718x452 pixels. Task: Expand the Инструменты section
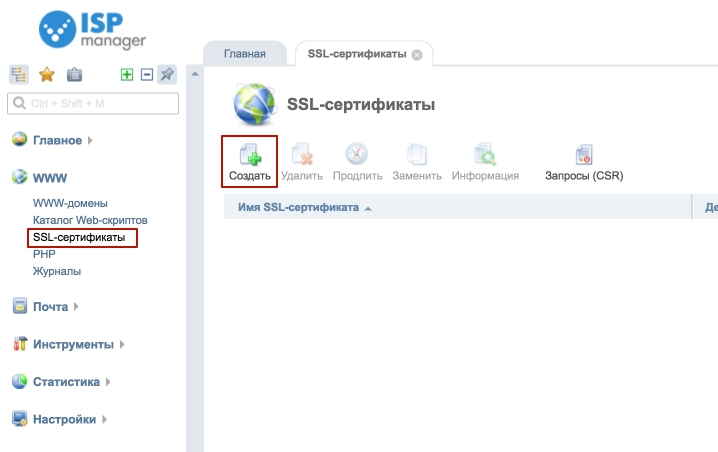(x=73, y=344)
